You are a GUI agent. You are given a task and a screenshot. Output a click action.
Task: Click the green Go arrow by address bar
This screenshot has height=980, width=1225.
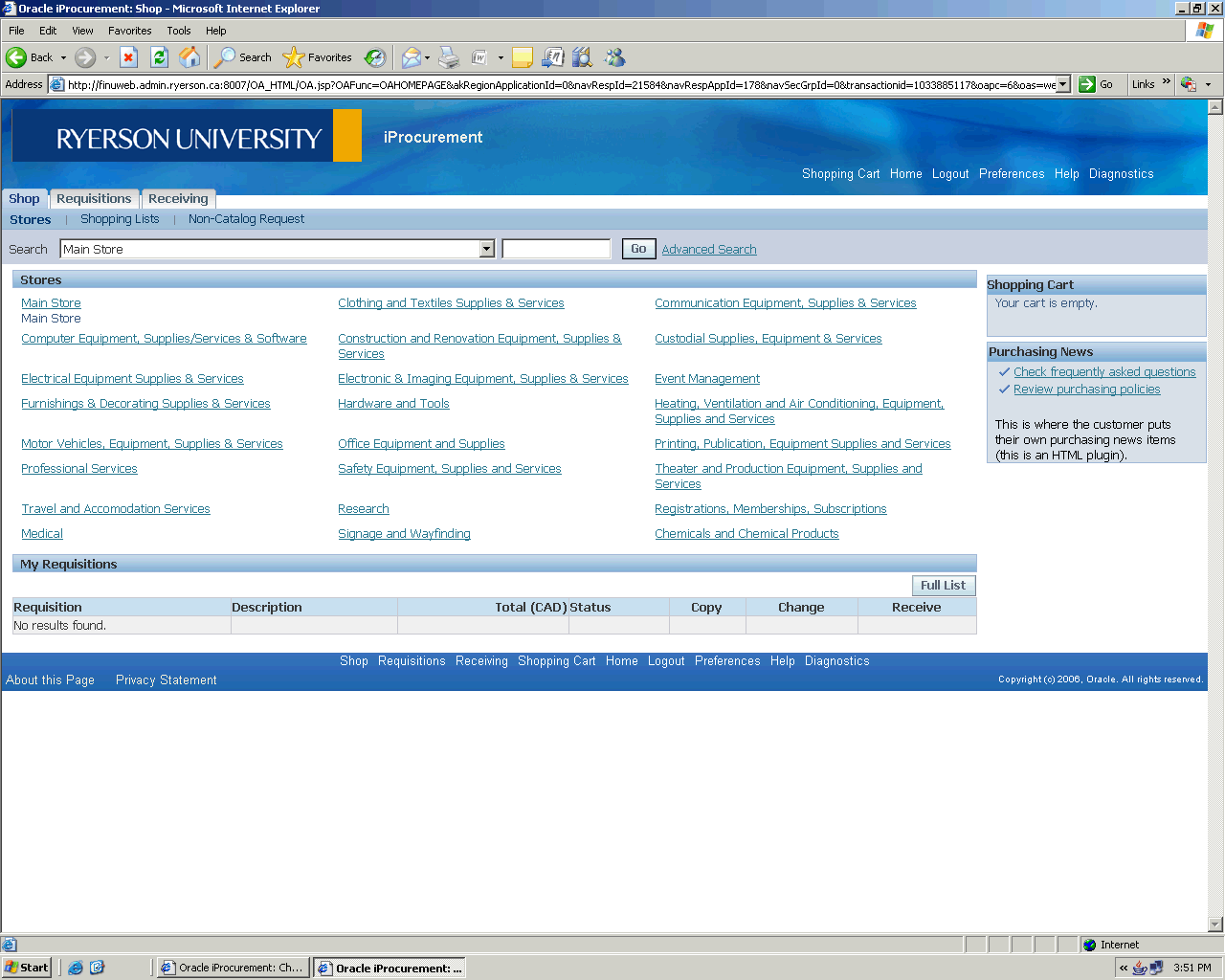pyautogui.click(x=1087, y=84)
